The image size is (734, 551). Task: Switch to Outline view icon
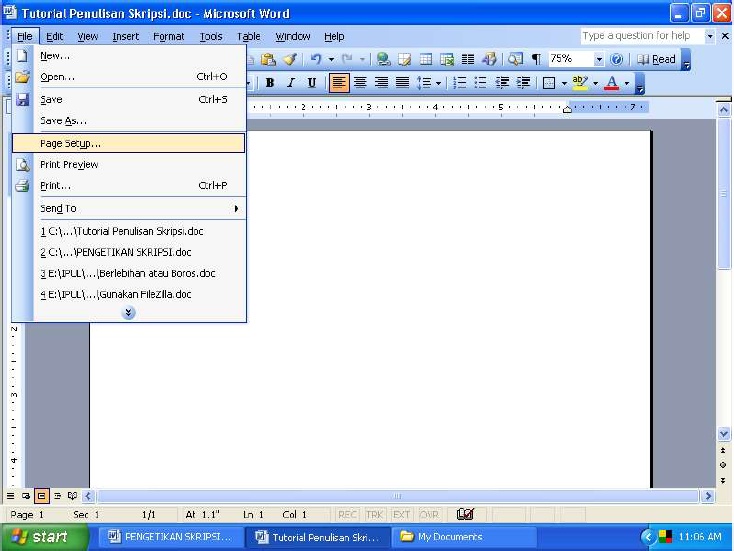(57, 495)
